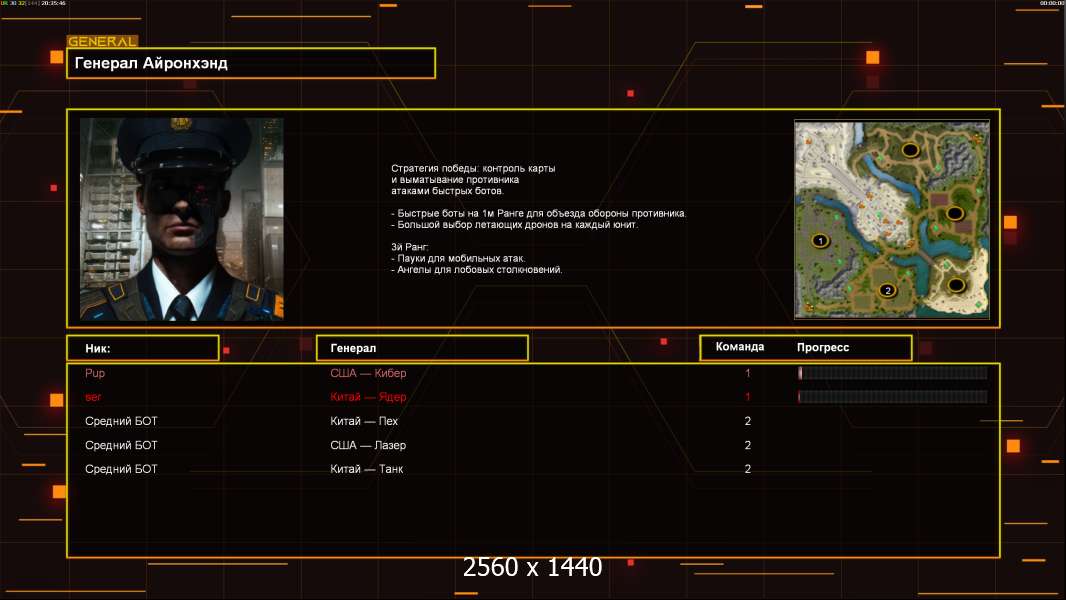Select the red nickname in the Китай — Ядер row

coord(93,397)
